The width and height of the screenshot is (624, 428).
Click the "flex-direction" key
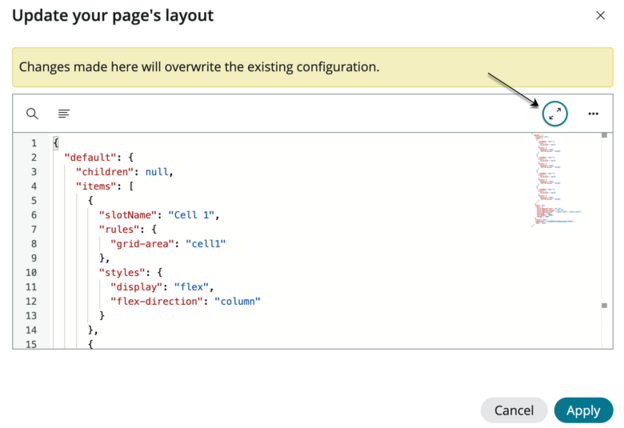(x=156, y=301)
